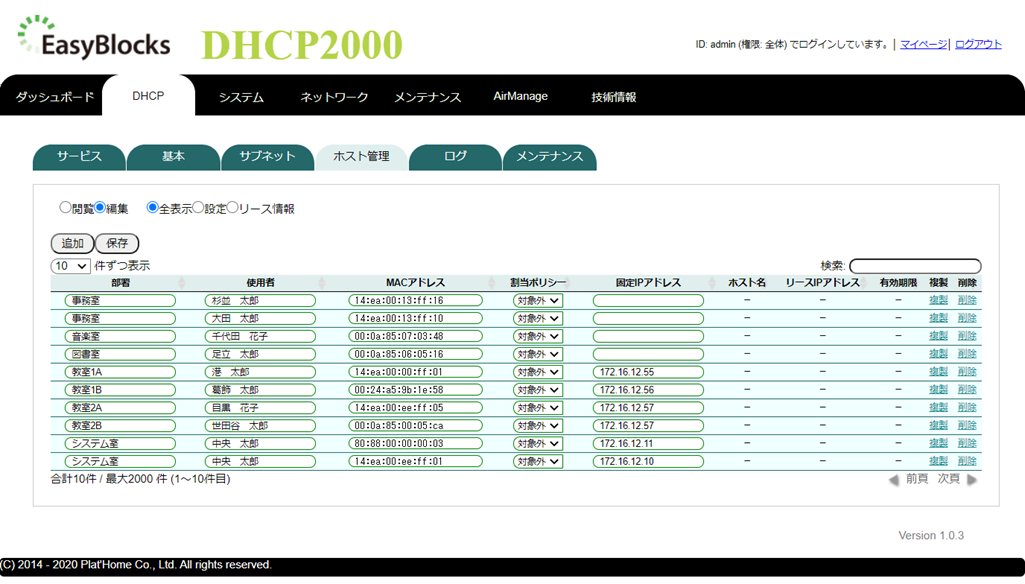Open policy dropdown for 目黒 花子 row

point(537,408)
